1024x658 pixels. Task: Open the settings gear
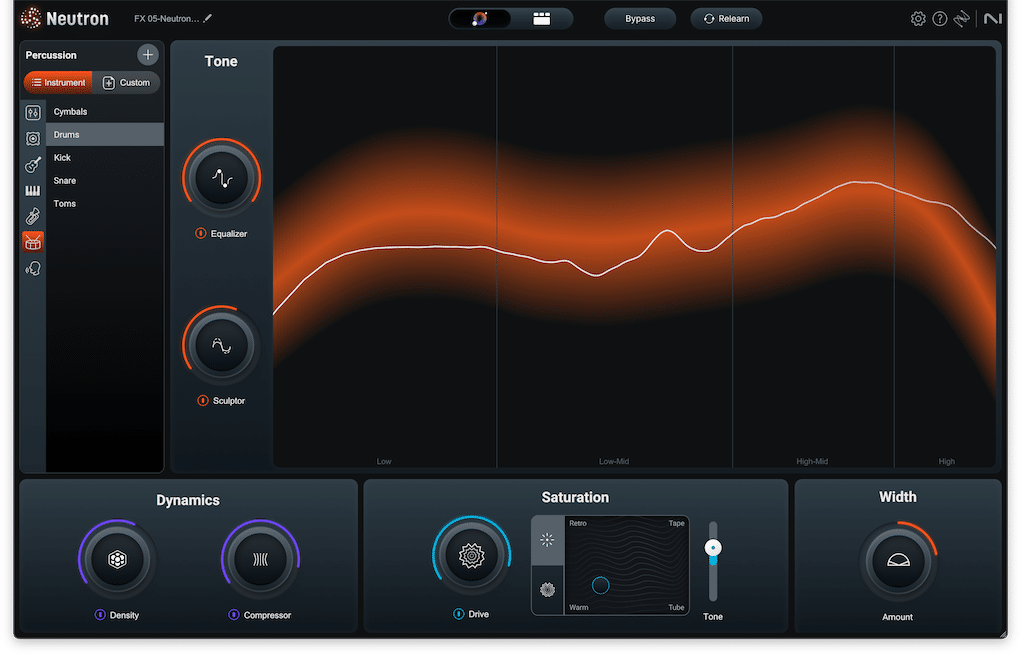[918, 19]
